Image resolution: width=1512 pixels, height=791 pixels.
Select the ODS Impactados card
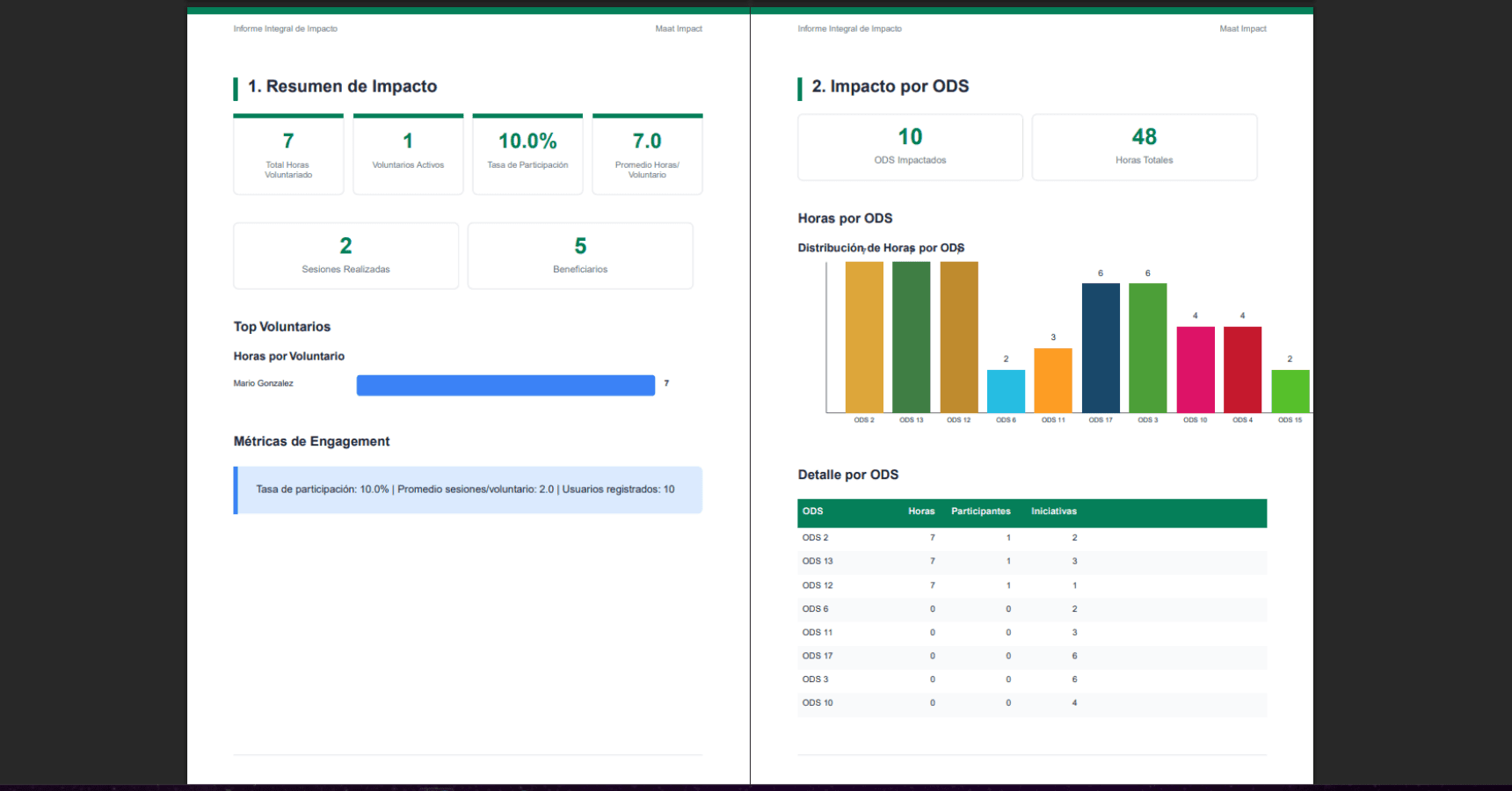click(910, 148)
